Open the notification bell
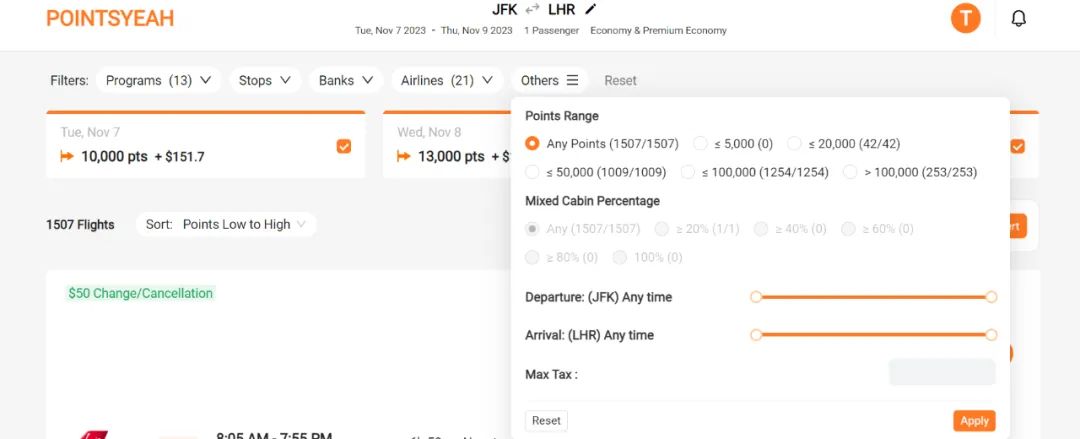Screen dimensions: 1080x439 1018,19
